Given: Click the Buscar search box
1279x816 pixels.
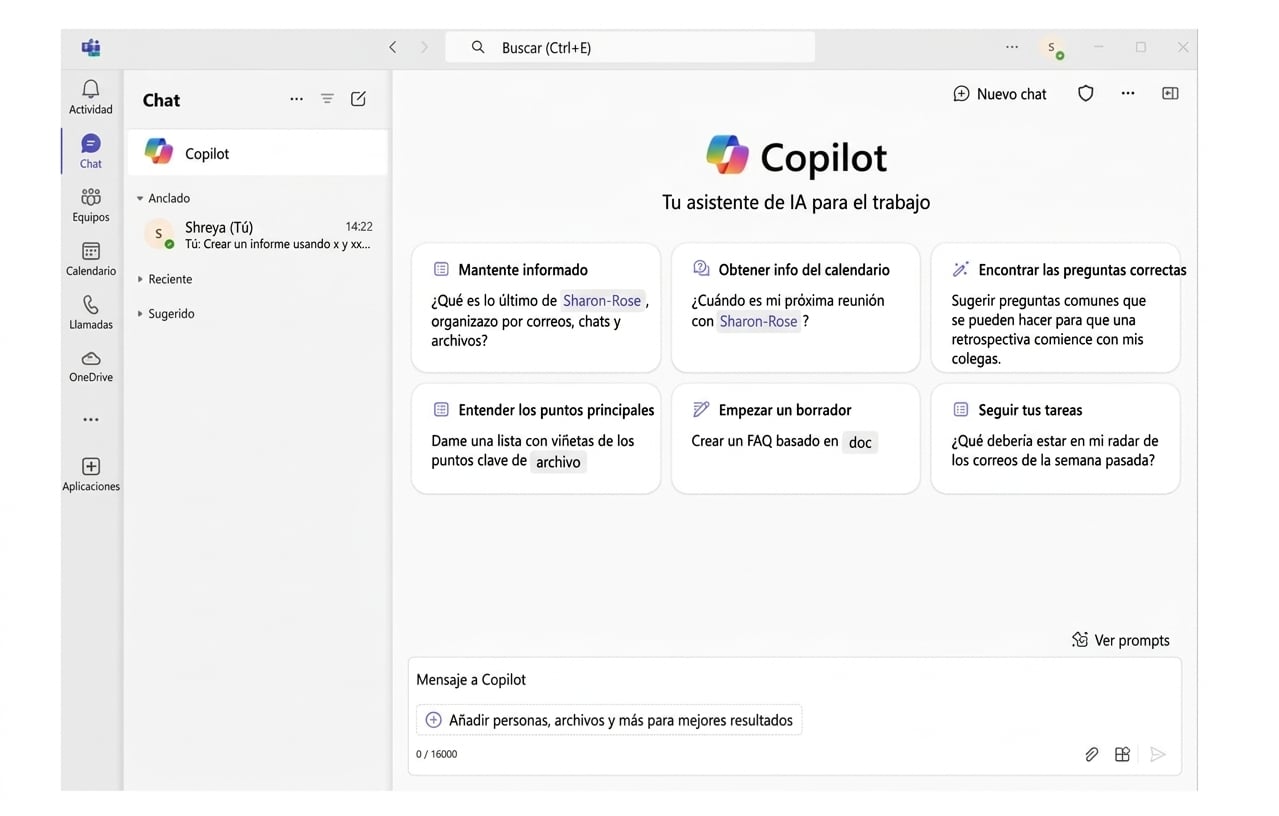Looking at the screenshot, I should point(630,47).
